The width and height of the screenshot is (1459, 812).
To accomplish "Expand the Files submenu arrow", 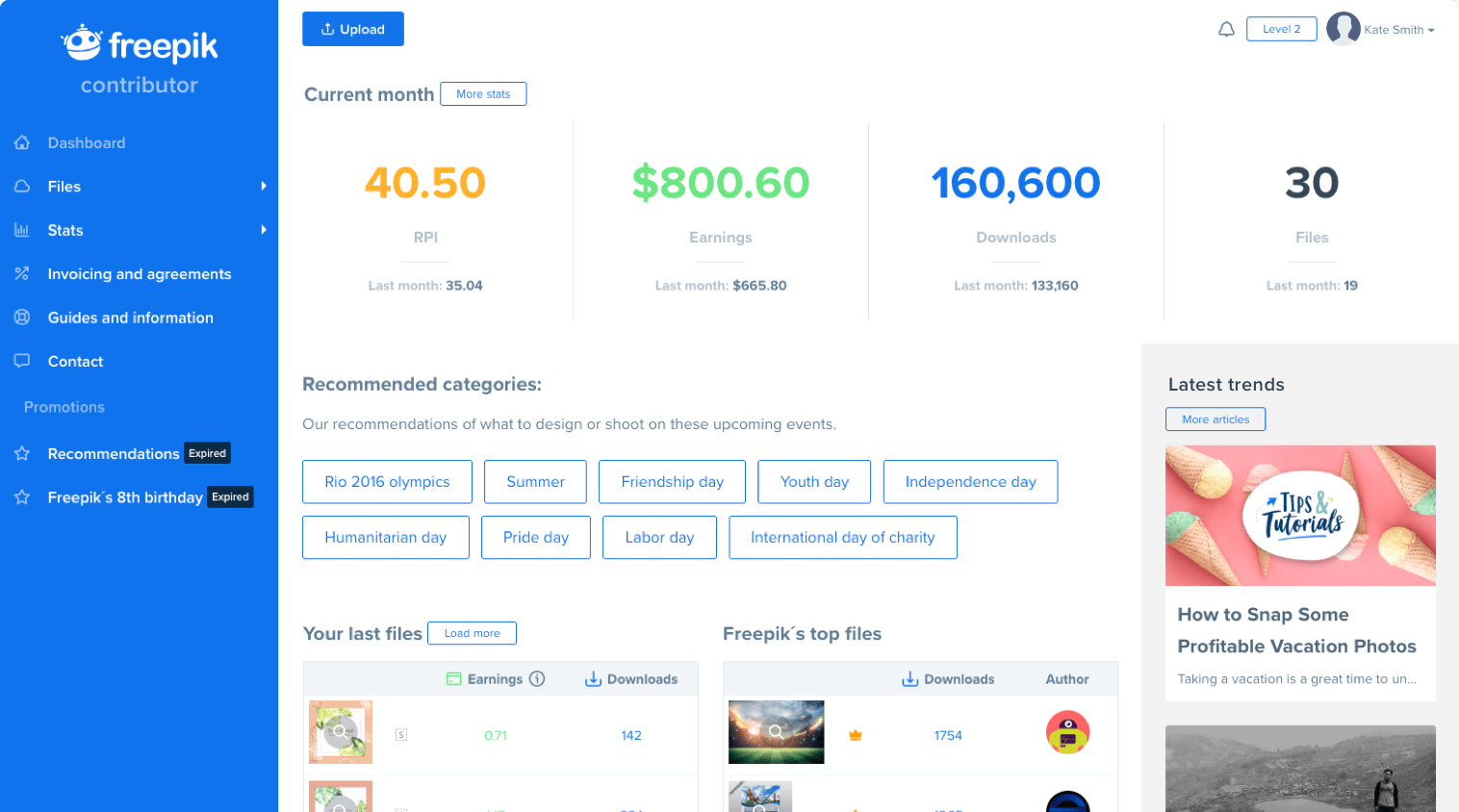I will [x=264, y=186].
